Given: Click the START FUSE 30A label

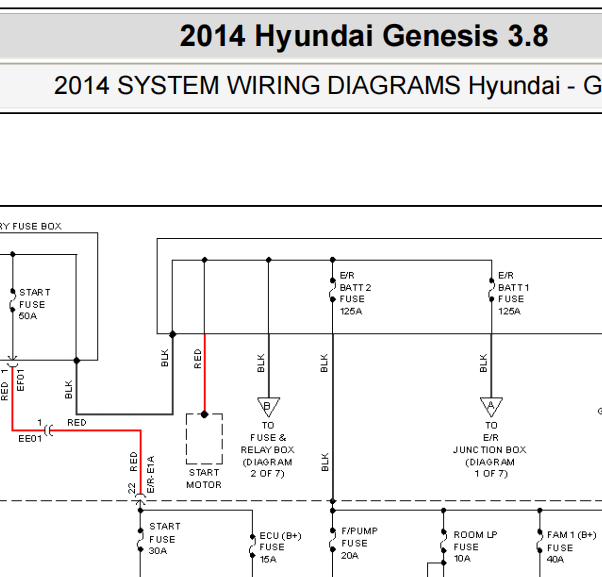Looking at the screenshot, I should pos(165,539).
